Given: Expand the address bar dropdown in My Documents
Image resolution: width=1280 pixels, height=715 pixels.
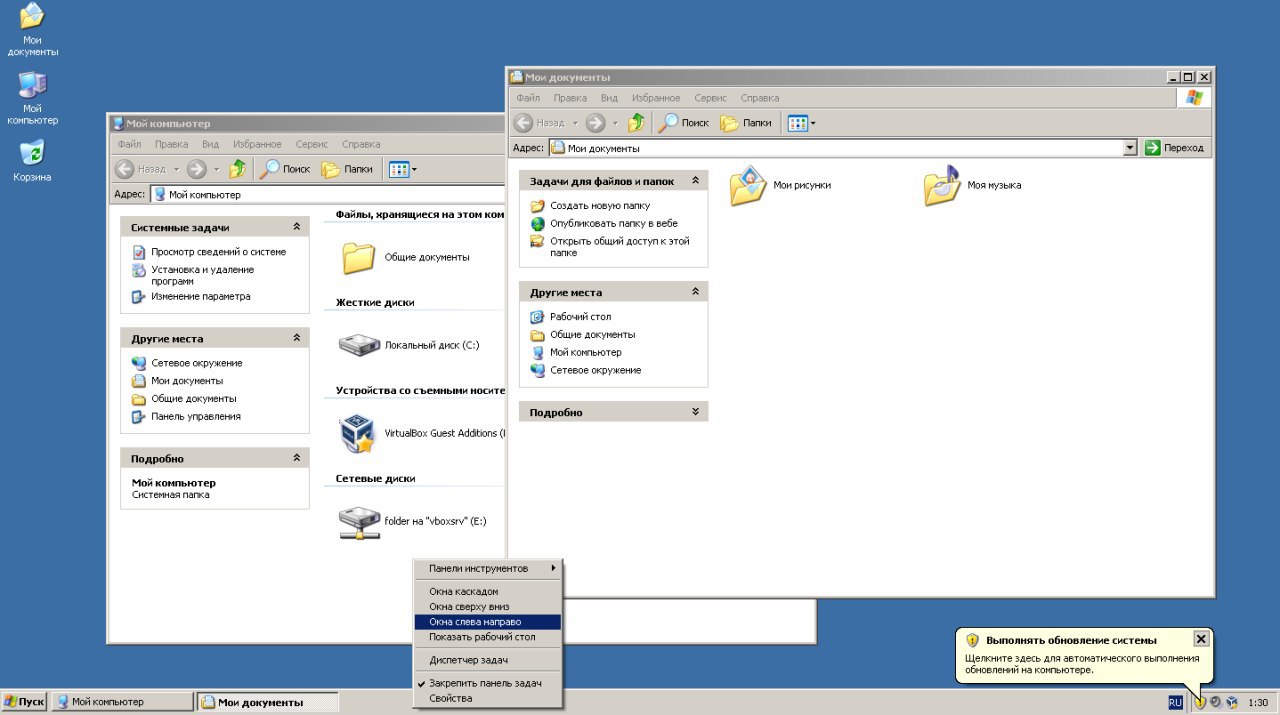Looking at the screenshot, I should click(x=1130, y=148).
